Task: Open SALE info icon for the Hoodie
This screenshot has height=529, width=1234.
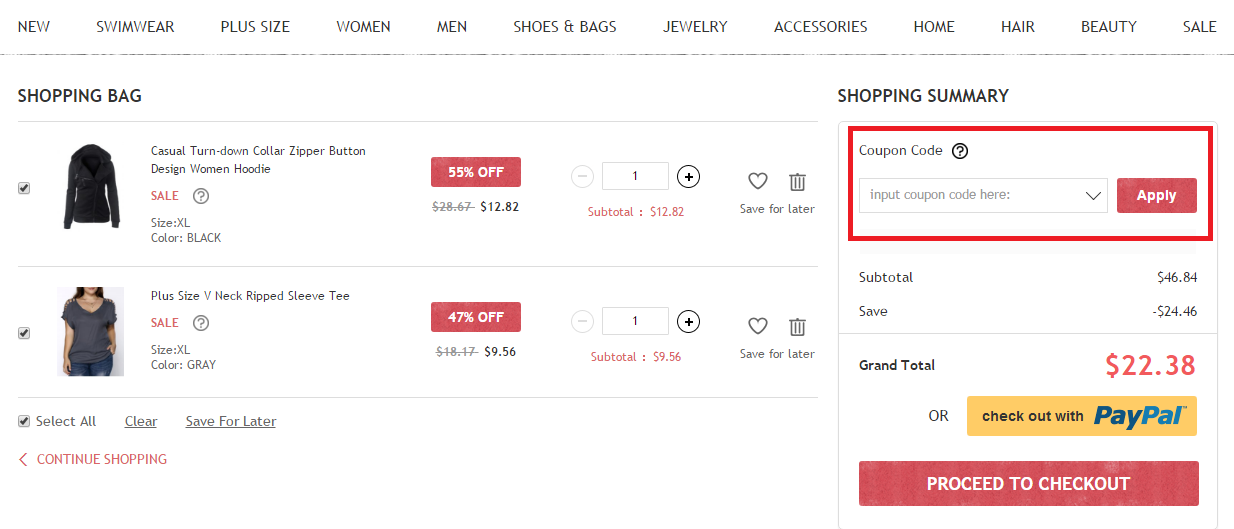Action: pyautogui.click(x=201, y=196)
